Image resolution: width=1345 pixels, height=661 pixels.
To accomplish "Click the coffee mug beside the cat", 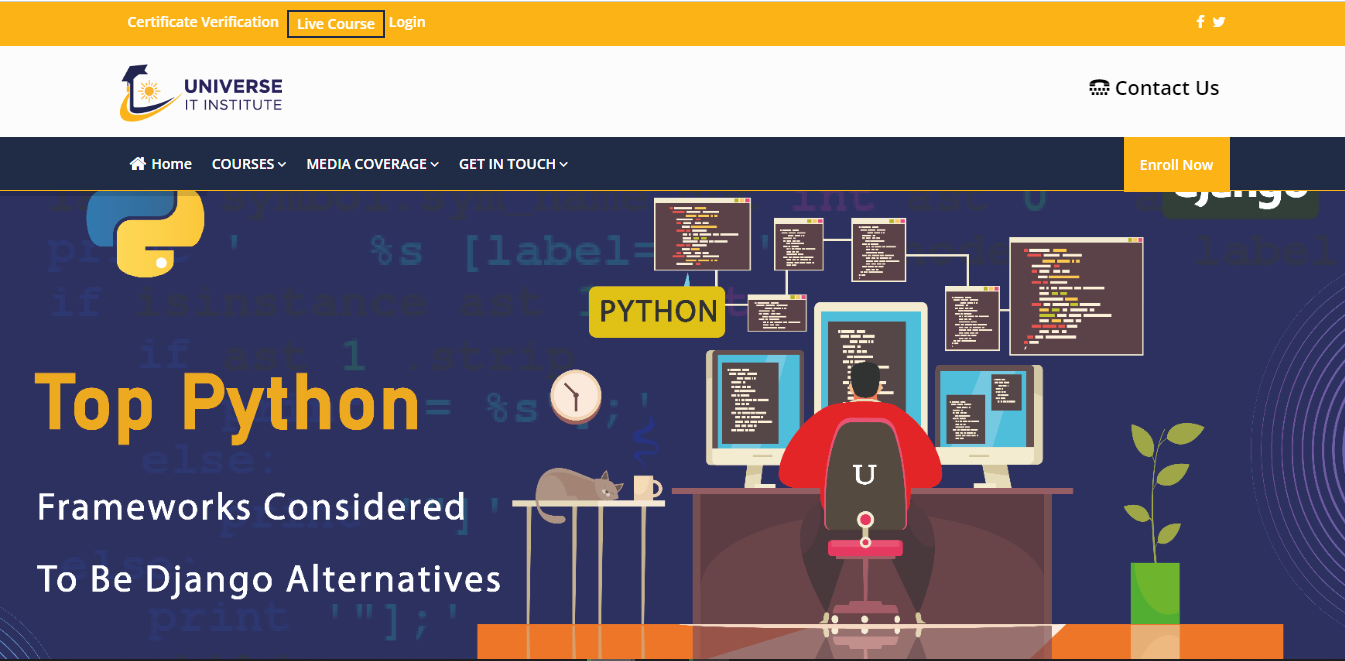I will 646,488.
